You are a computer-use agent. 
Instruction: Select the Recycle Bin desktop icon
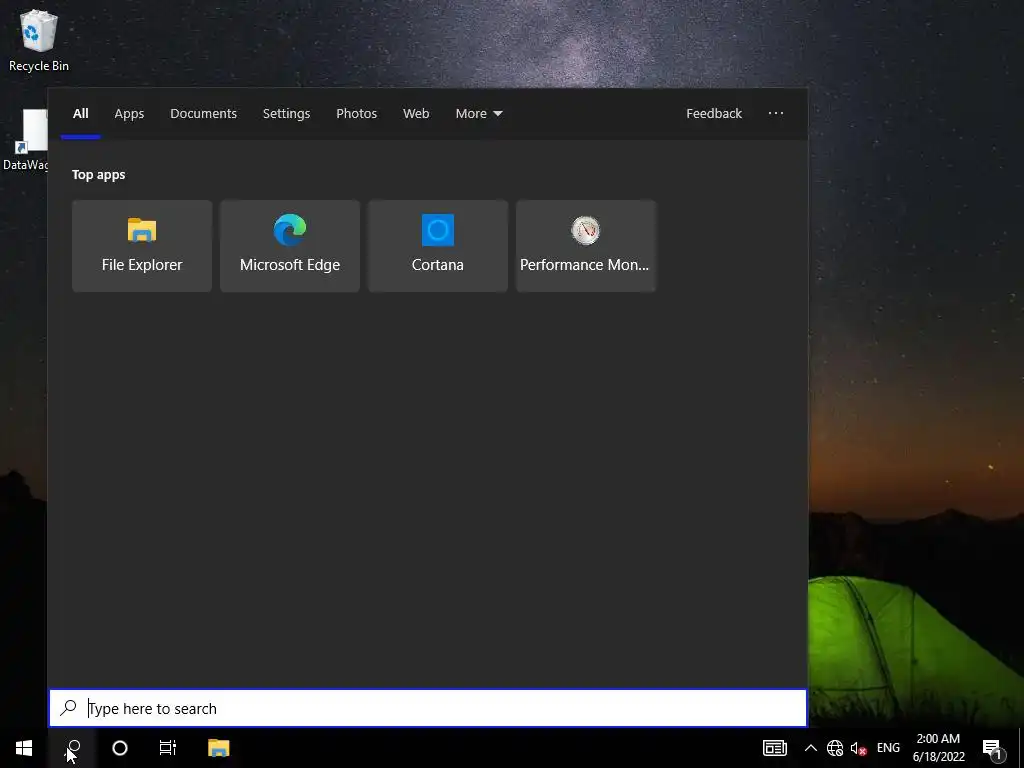click(x=39, y=40)
